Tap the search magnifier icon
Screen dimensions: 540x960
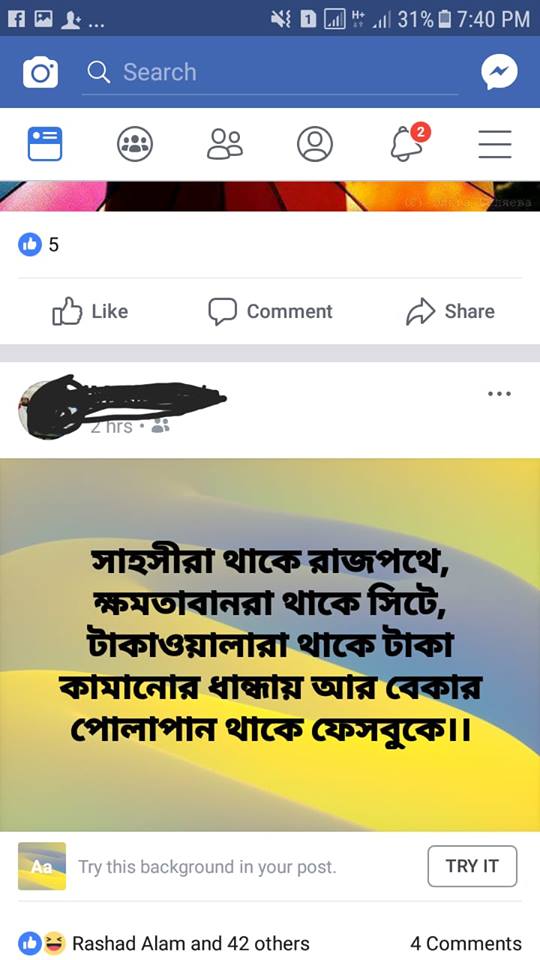tap(99, 72)
